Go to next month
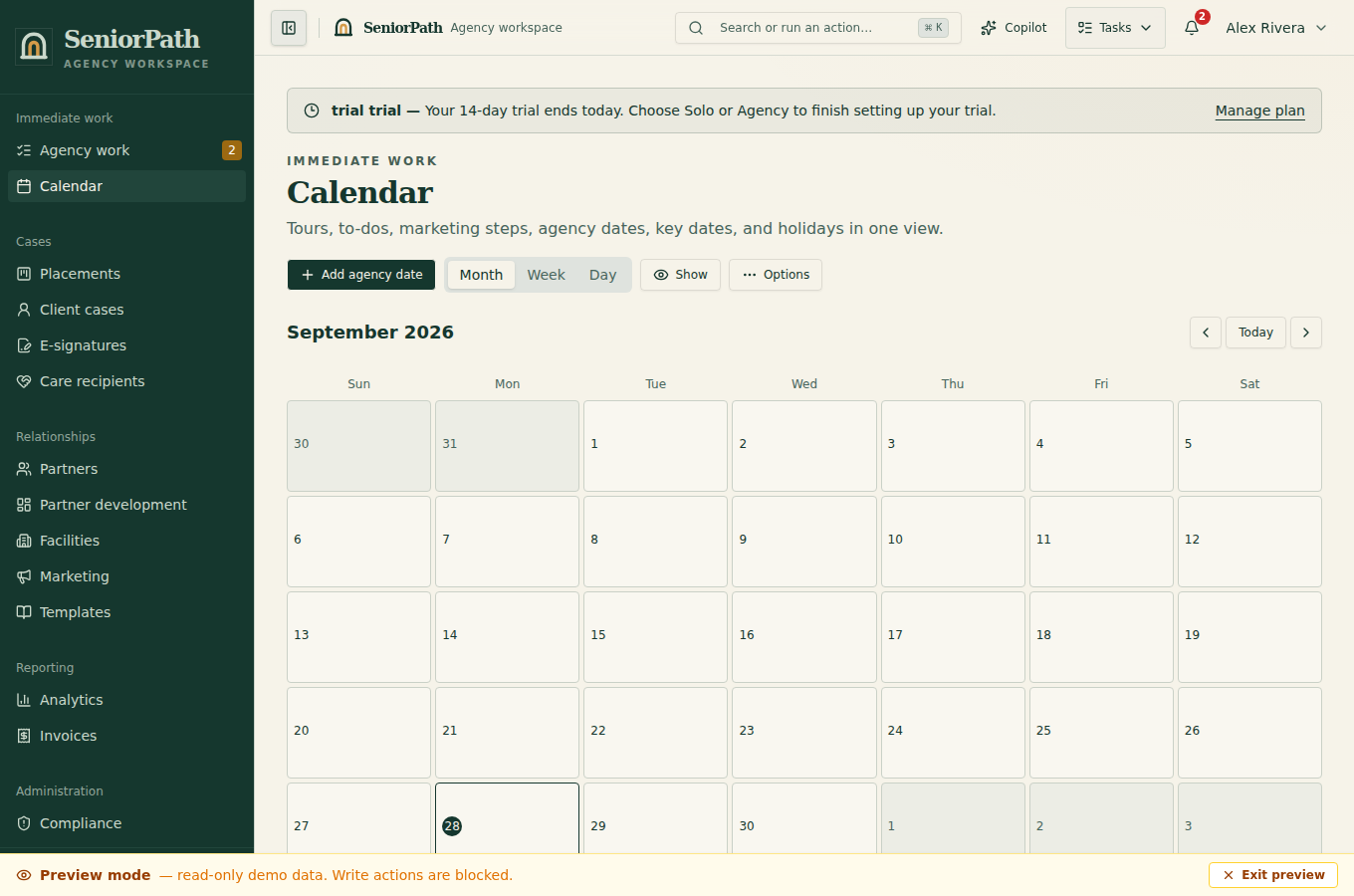This screenshot has width=1354, height=896. click(x=1306, y=333)
